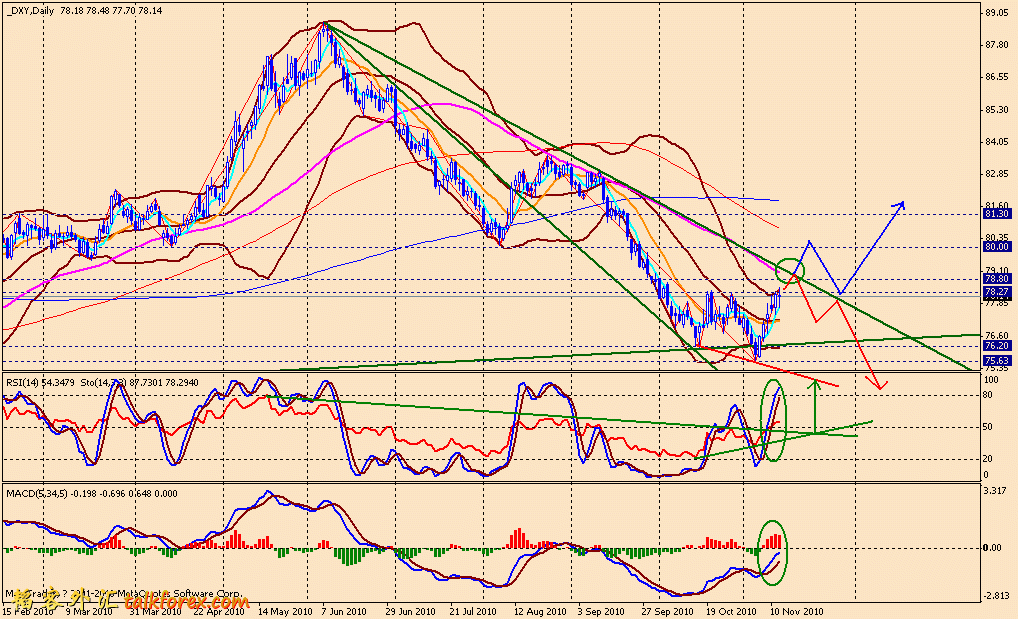Click the 50 level on RSI scale

(988, 427)
